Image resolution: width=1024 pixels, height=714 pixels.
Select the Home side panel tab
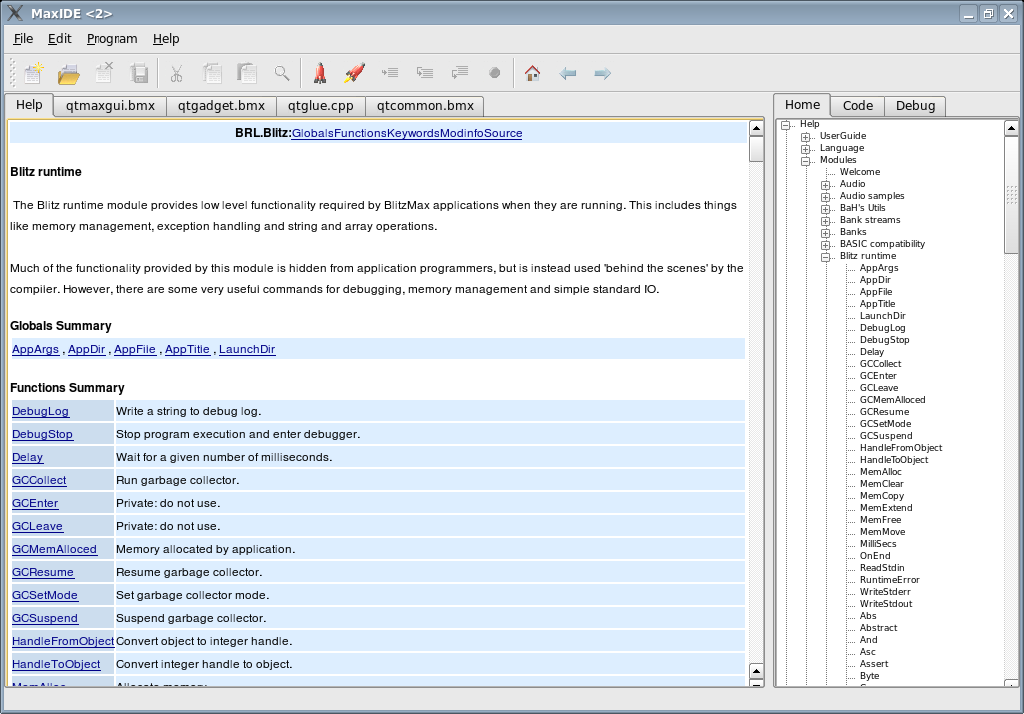pyautogui.click(x=802, y=105)
